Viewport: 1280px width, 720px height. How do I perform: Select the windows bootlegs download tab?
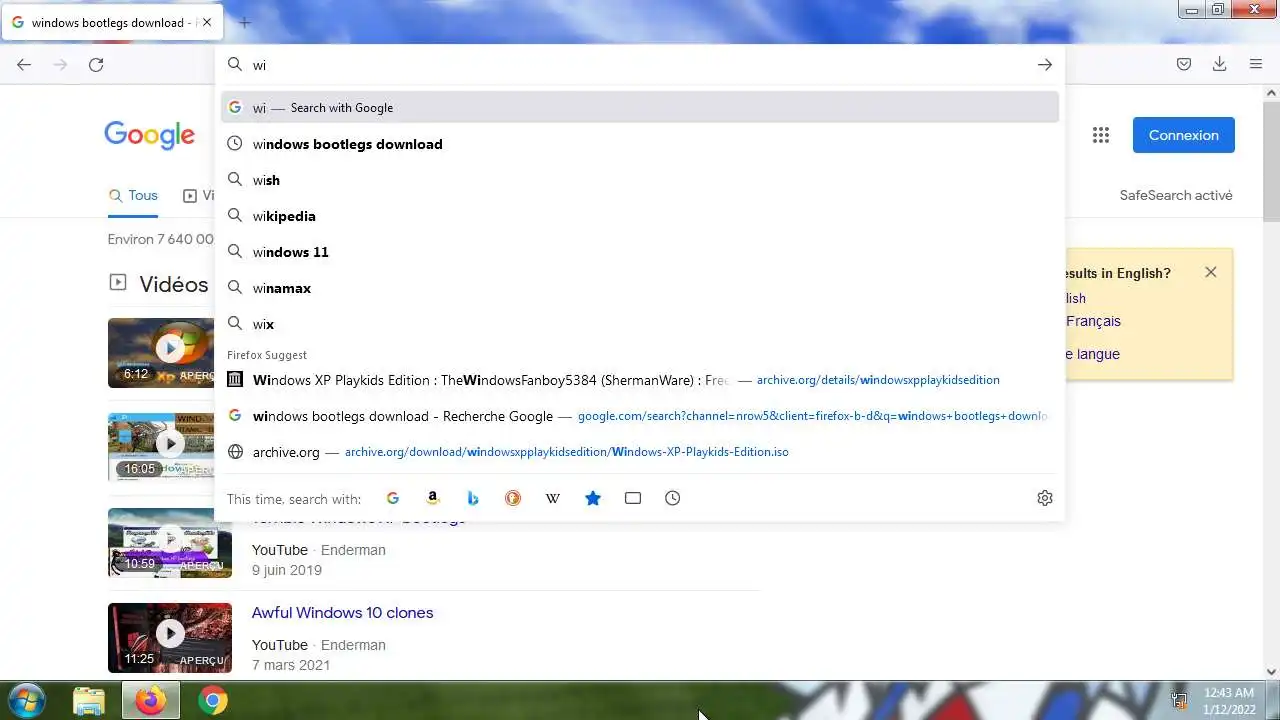[112, 22]
